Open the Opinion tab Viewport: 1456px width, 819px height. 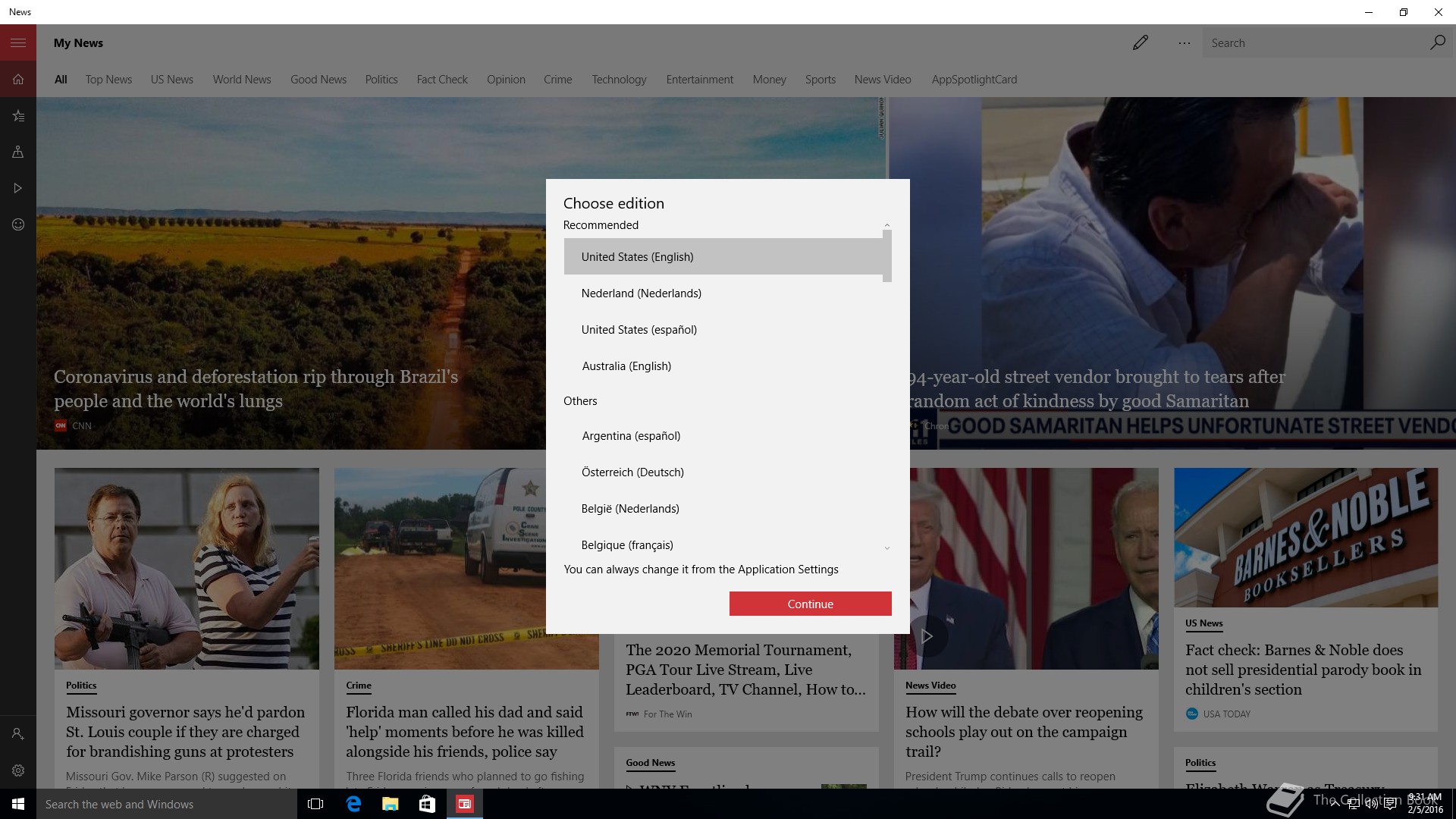pyautogui.click(x=506, y=79)
